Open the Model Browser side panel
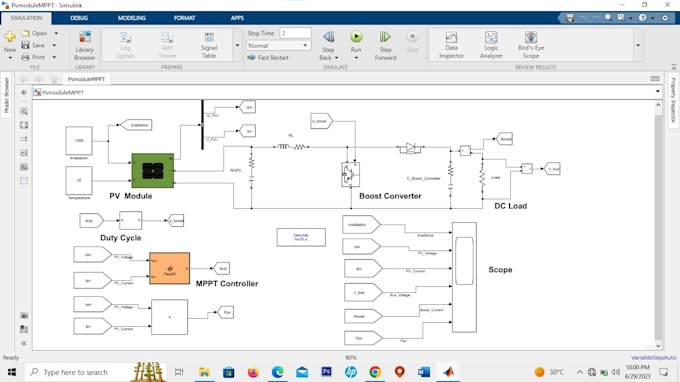Viewport: 680px width, 382px height. click(x=6, y=95)
